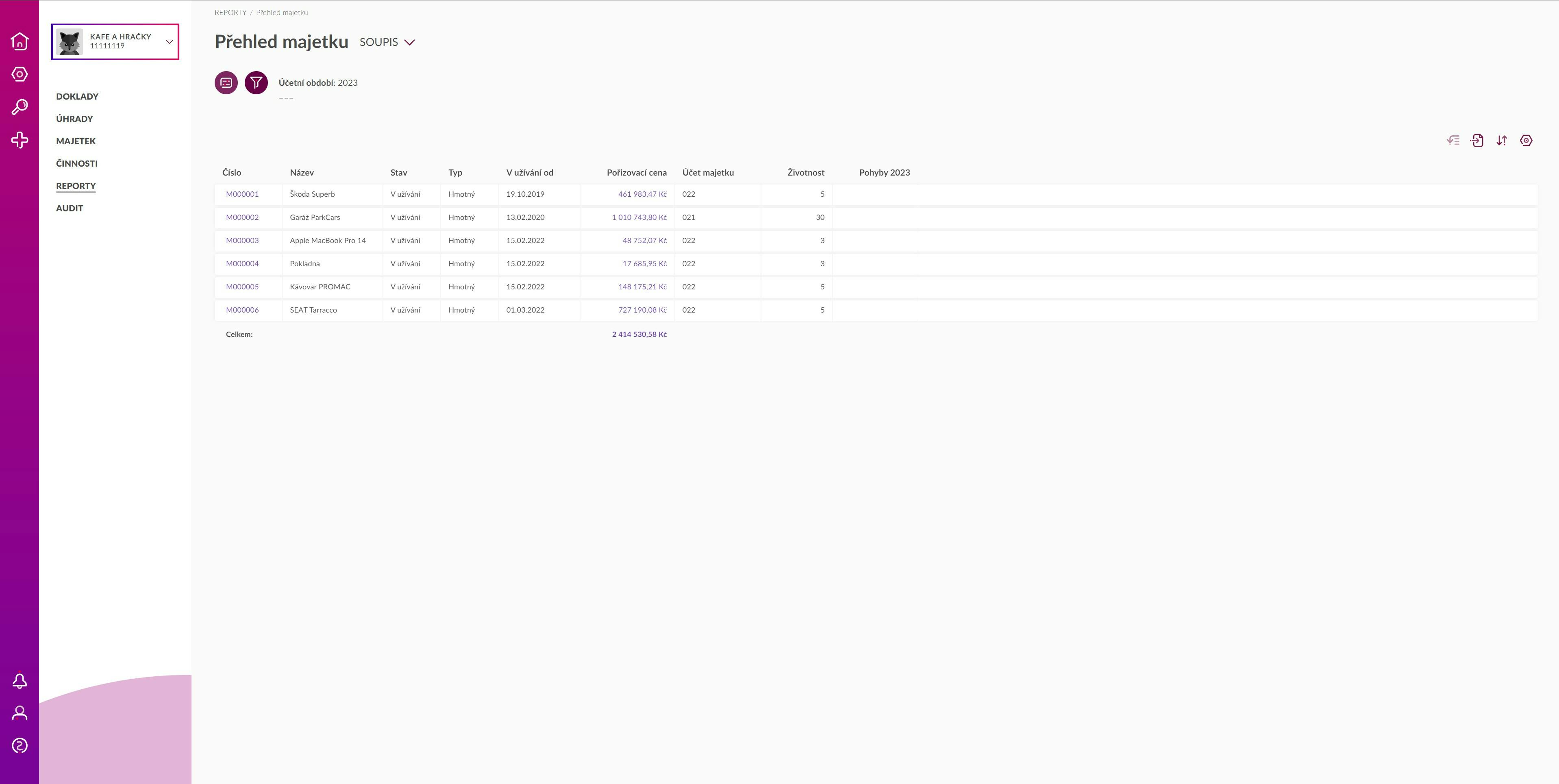Expand the SOUPIS view dropdown
The height and width of the screenshot is (784, 1559).
tap(387, 42)
